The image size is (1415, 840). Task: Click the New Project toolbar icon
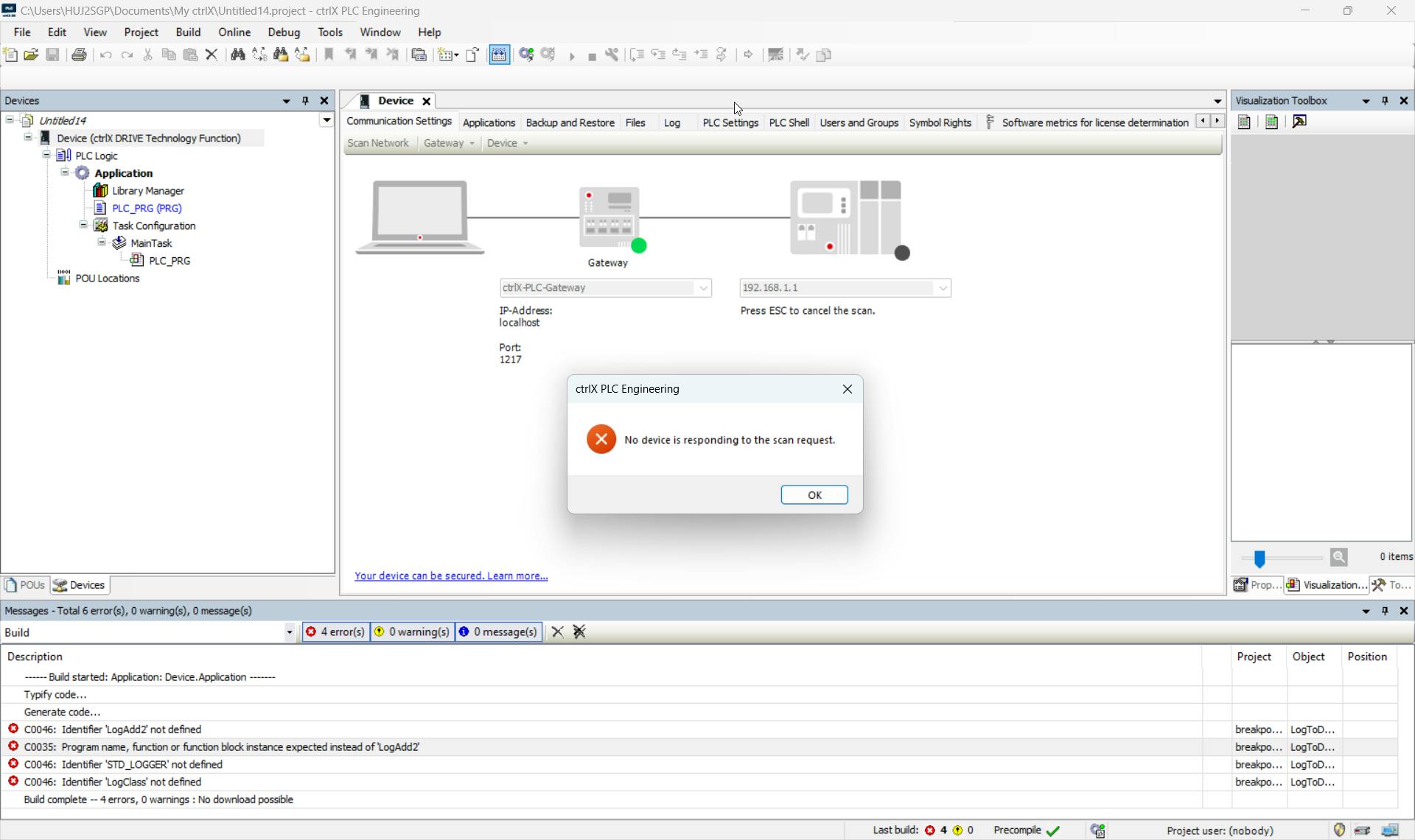point(10,55)
